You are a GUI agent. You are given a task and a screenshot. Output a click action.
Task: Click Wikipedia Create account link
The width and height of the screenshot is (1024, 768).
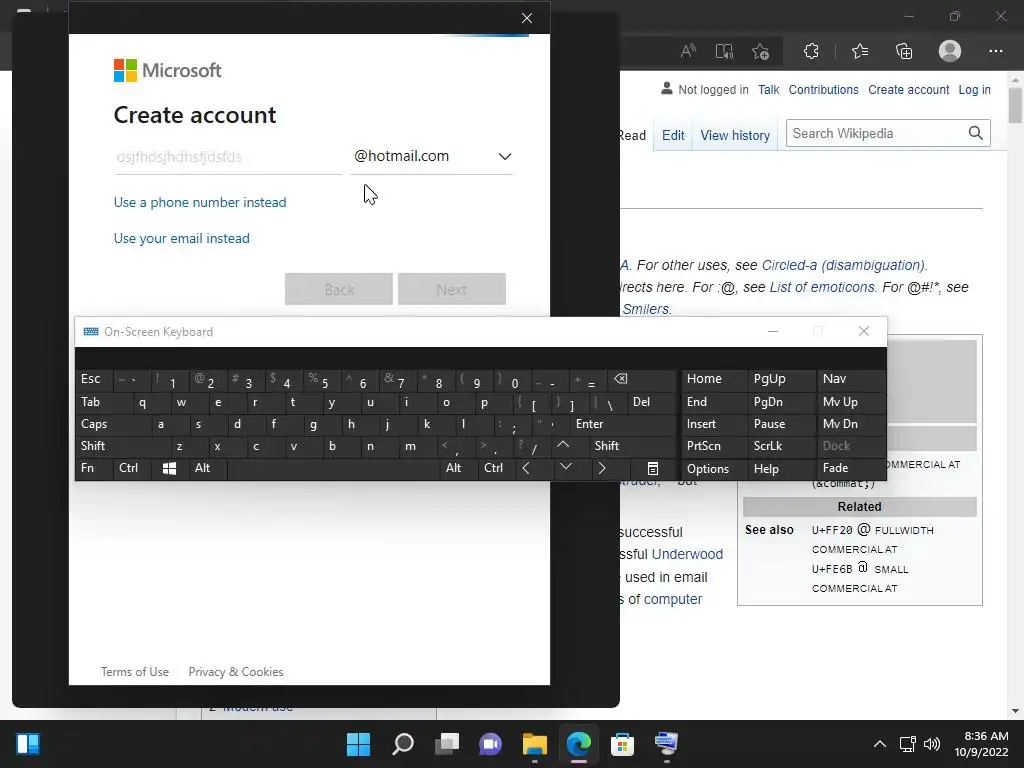click(x=908, y=89)
